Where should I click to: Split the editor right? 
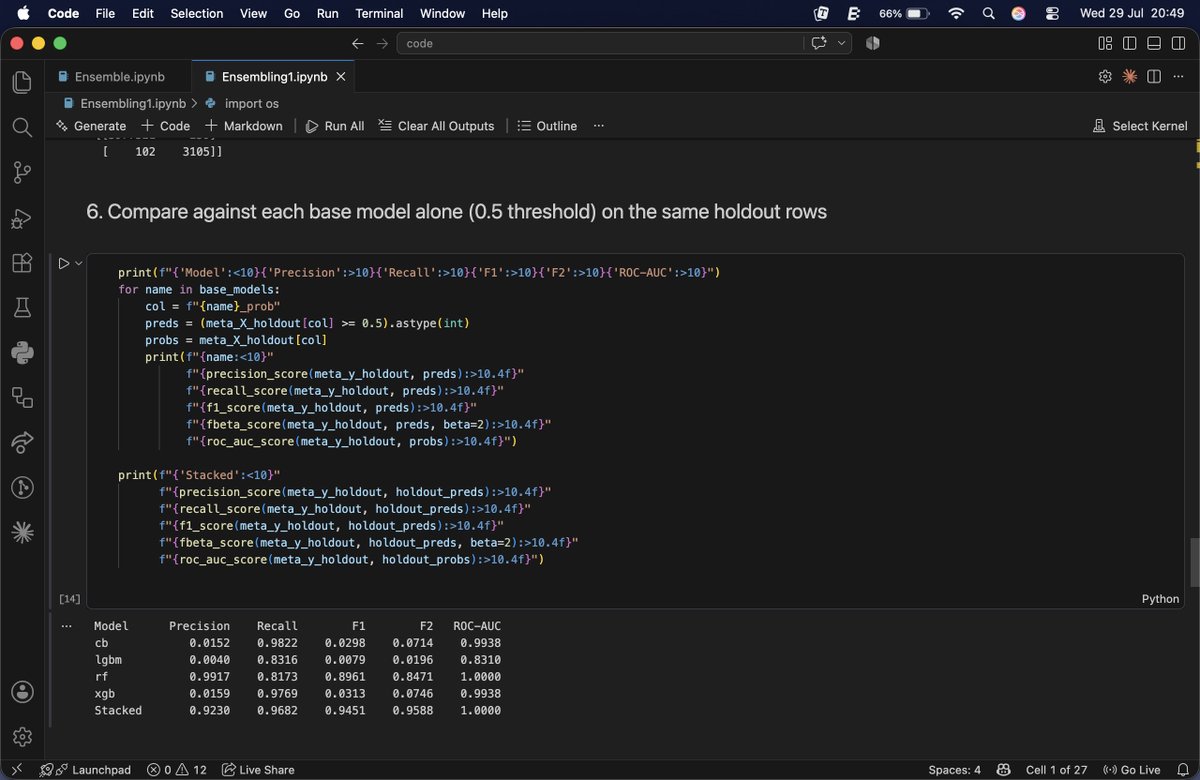1154,76
